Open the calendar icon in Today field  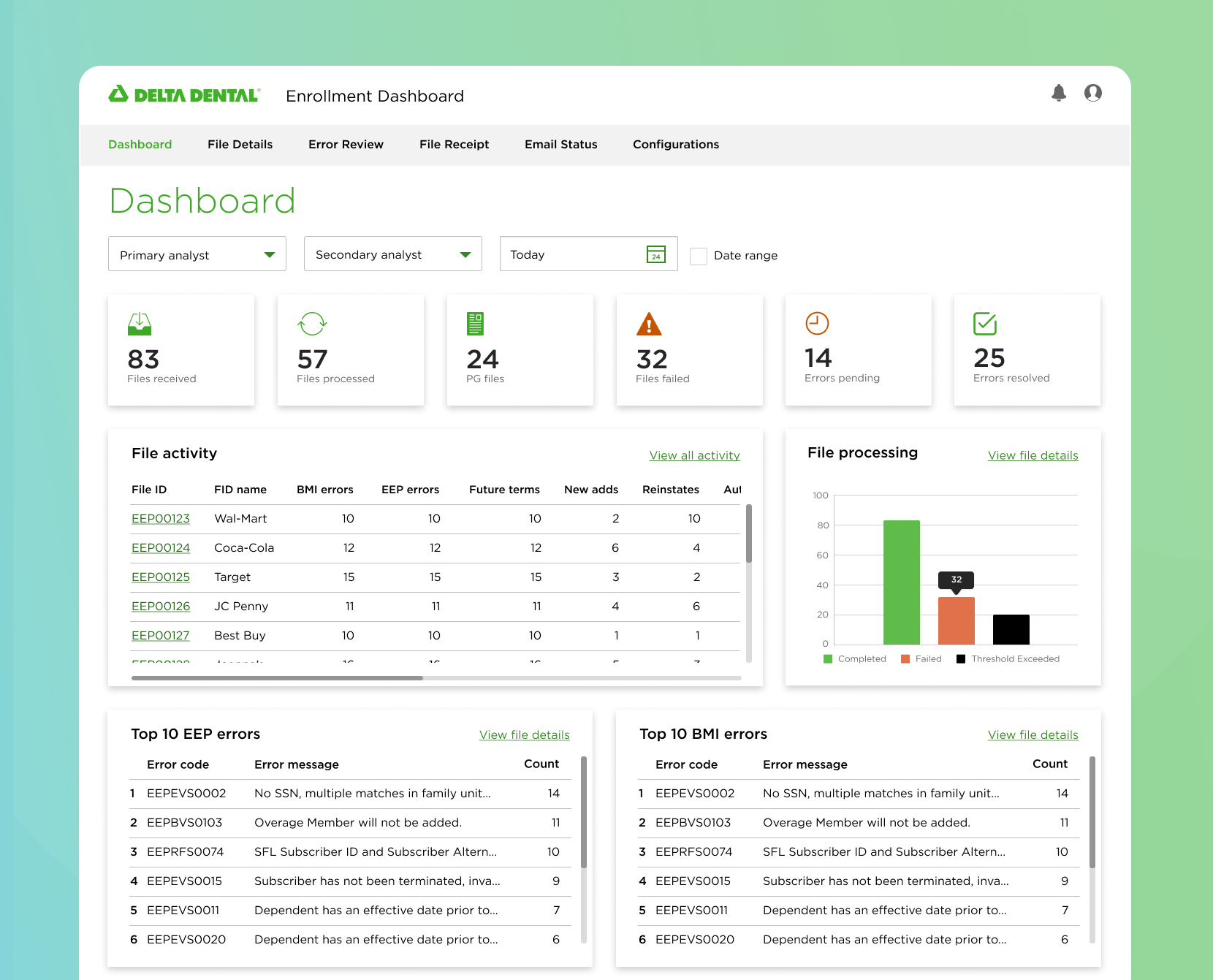[656, 254]
